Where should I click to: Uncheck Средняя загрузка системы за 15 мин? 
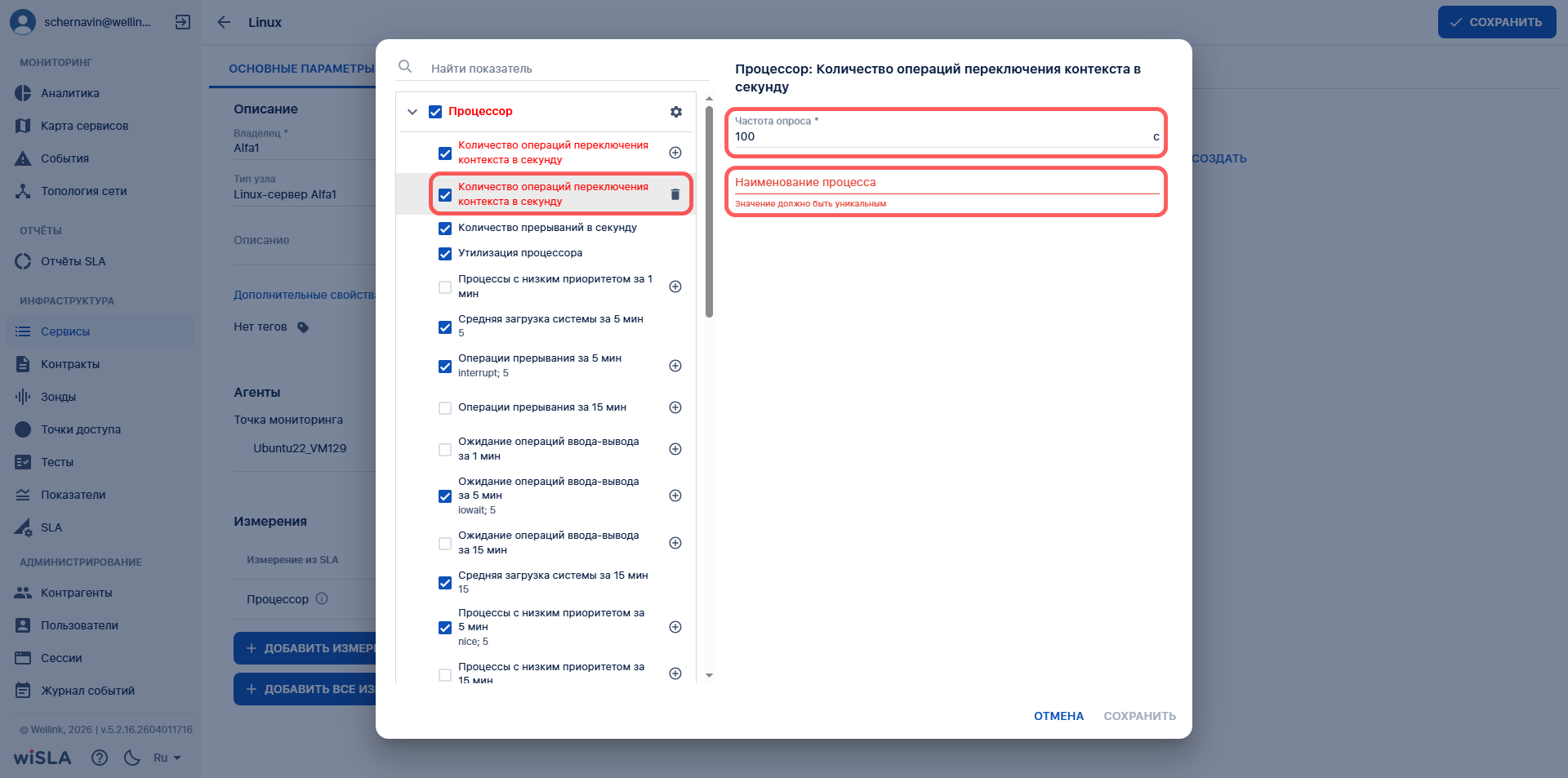(x=445, y=583)
